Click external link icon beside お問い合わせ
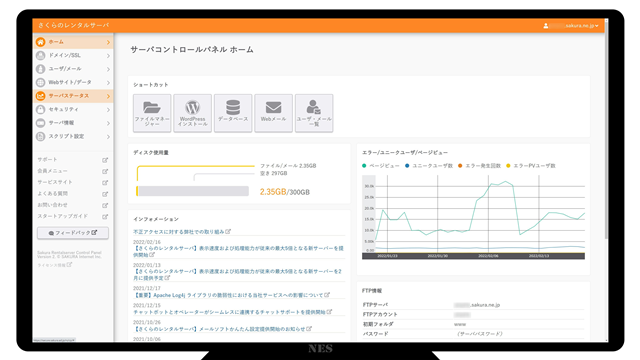This screenshot has height=360, width=640. (x=105, y=205)
